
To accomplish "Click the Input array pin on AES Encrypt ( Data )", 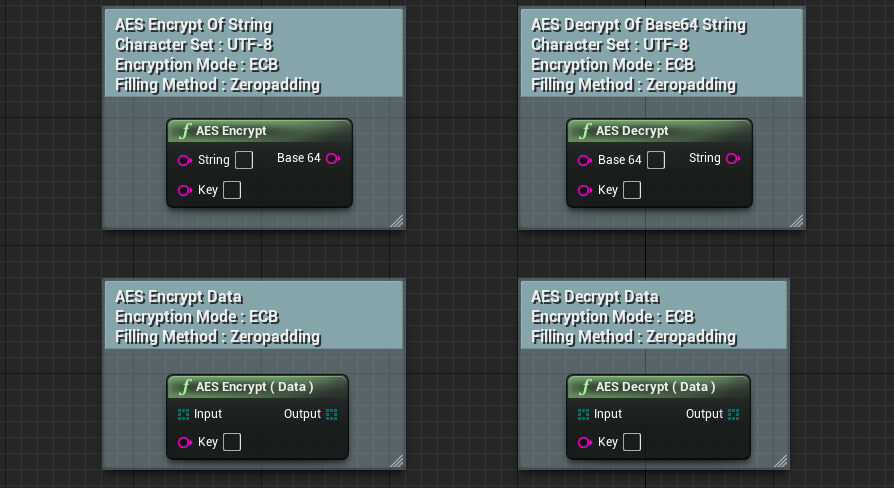I will coord(184,414).
